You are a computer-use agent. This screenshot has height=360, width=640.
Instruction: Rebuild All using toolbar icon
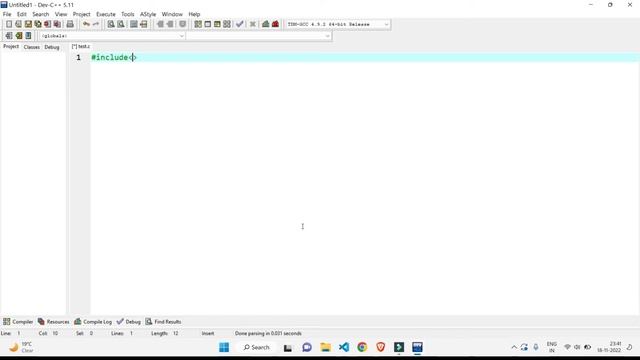tap(227, 24)
